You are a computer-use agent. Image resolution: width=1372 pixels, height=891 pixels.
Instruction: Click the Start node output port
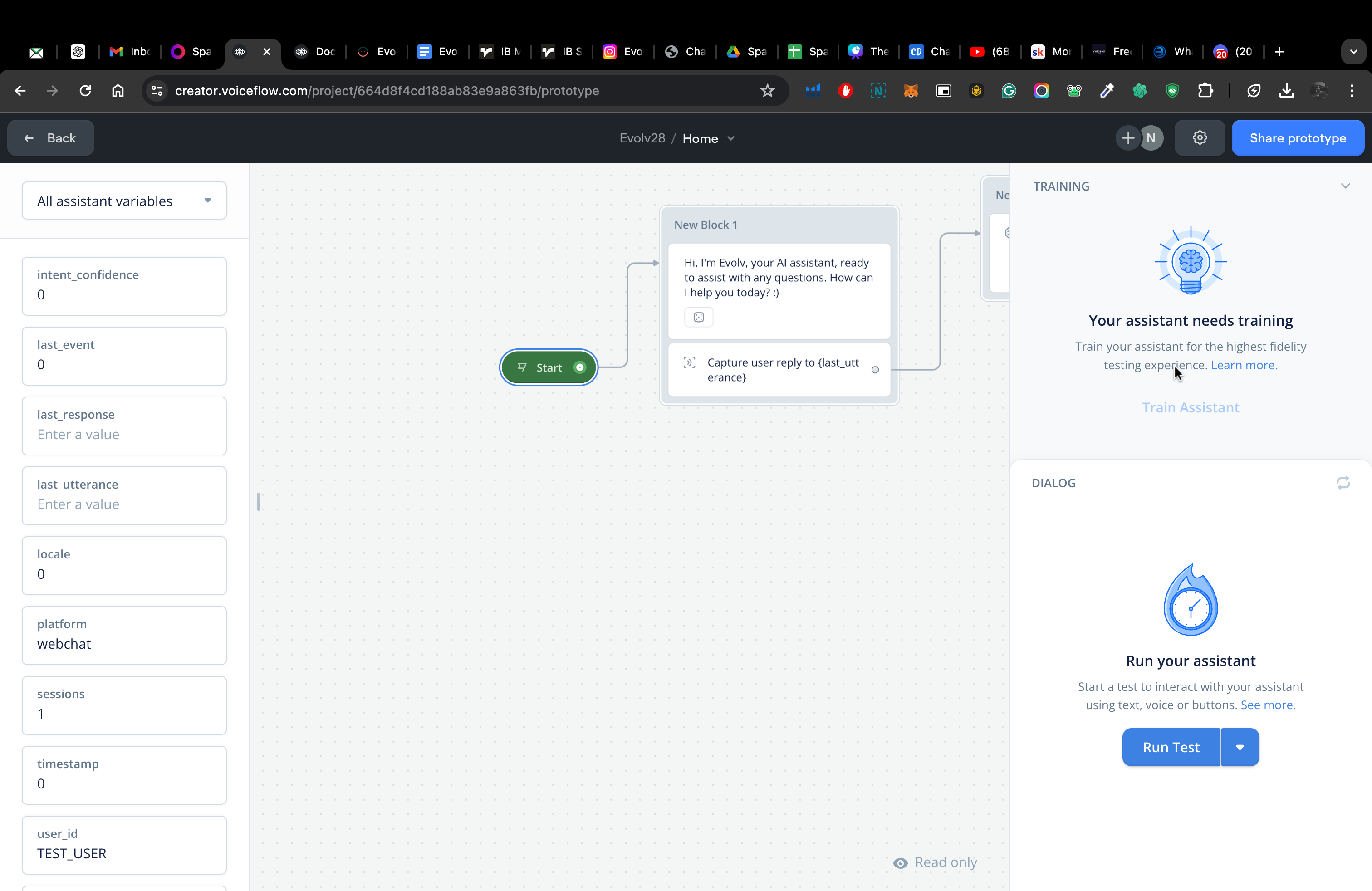[580, 367]
